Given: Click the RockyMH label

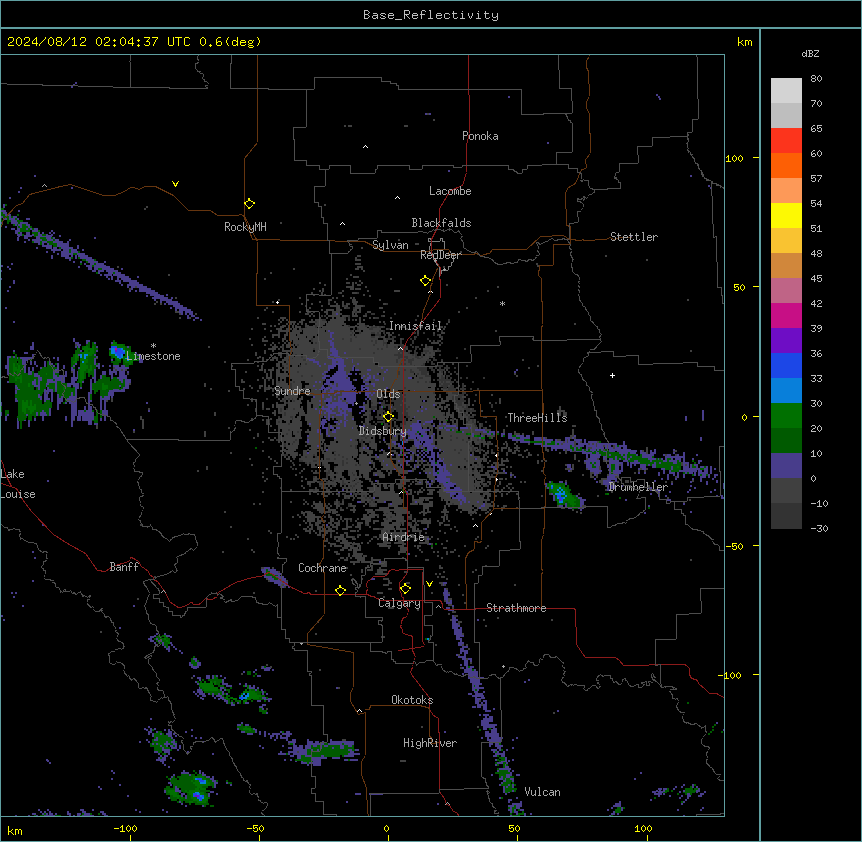Looking at the screenshot, I should [x=245, y=227].
